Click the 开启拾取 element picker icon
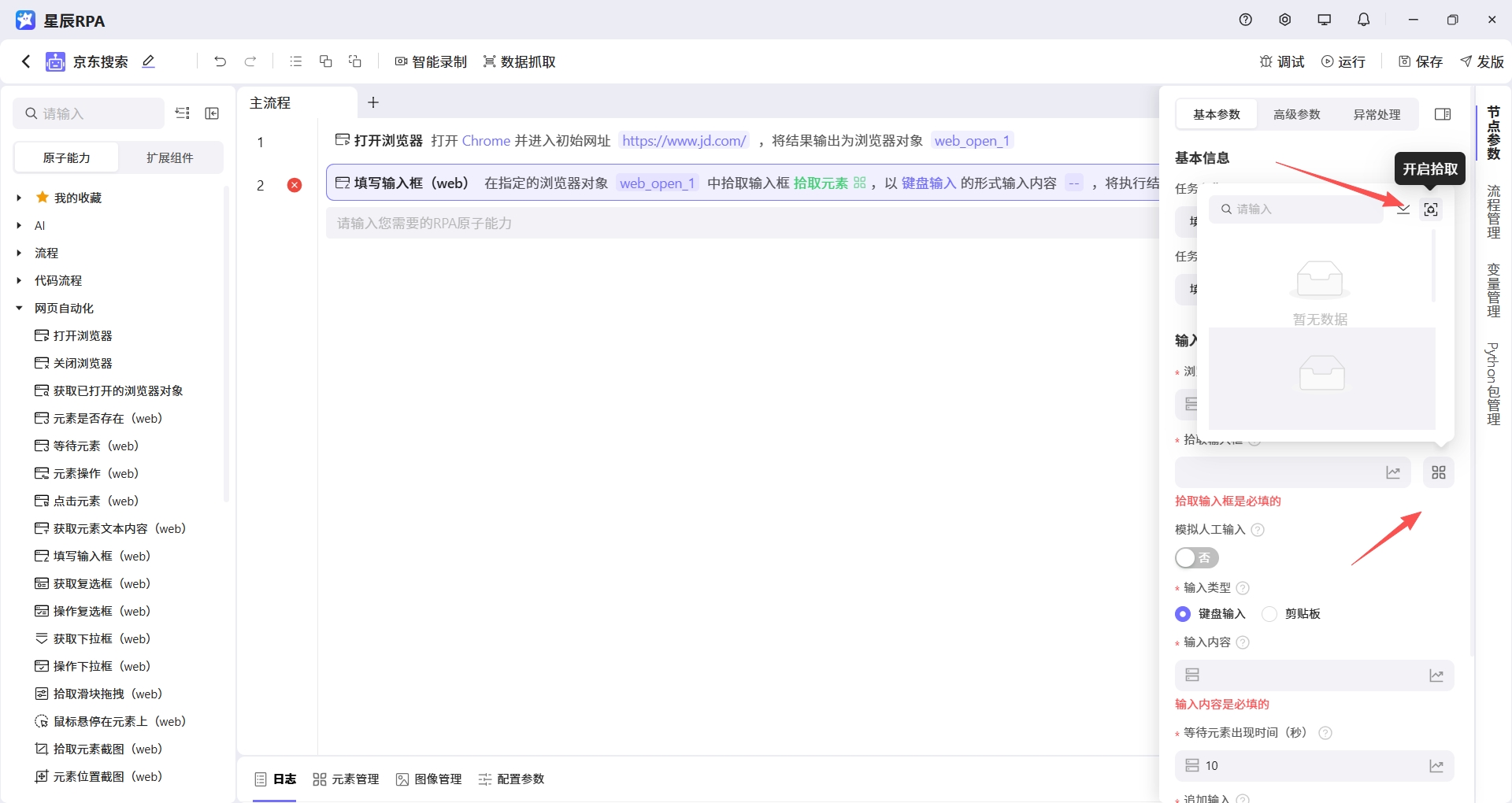The width and height of the screenshot is (1512, 803). (1432, 209)
